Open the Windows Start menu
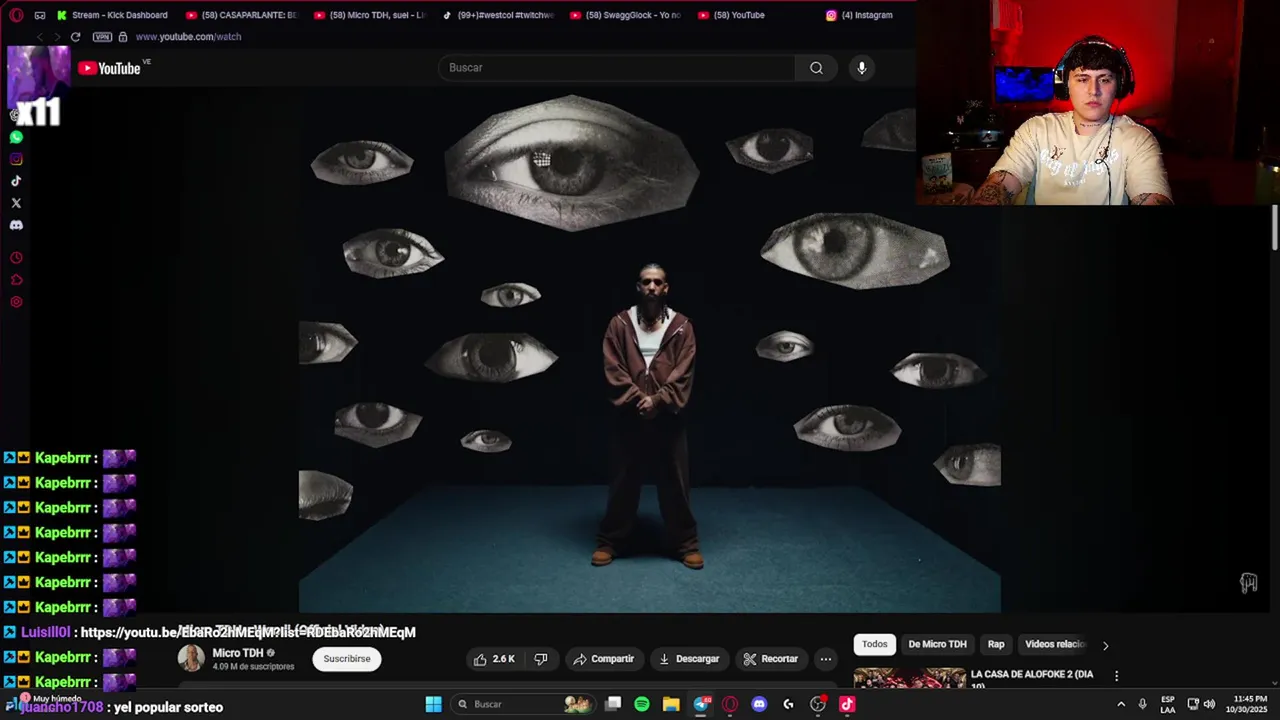1280x720 pixels. [x=433, y=704]
